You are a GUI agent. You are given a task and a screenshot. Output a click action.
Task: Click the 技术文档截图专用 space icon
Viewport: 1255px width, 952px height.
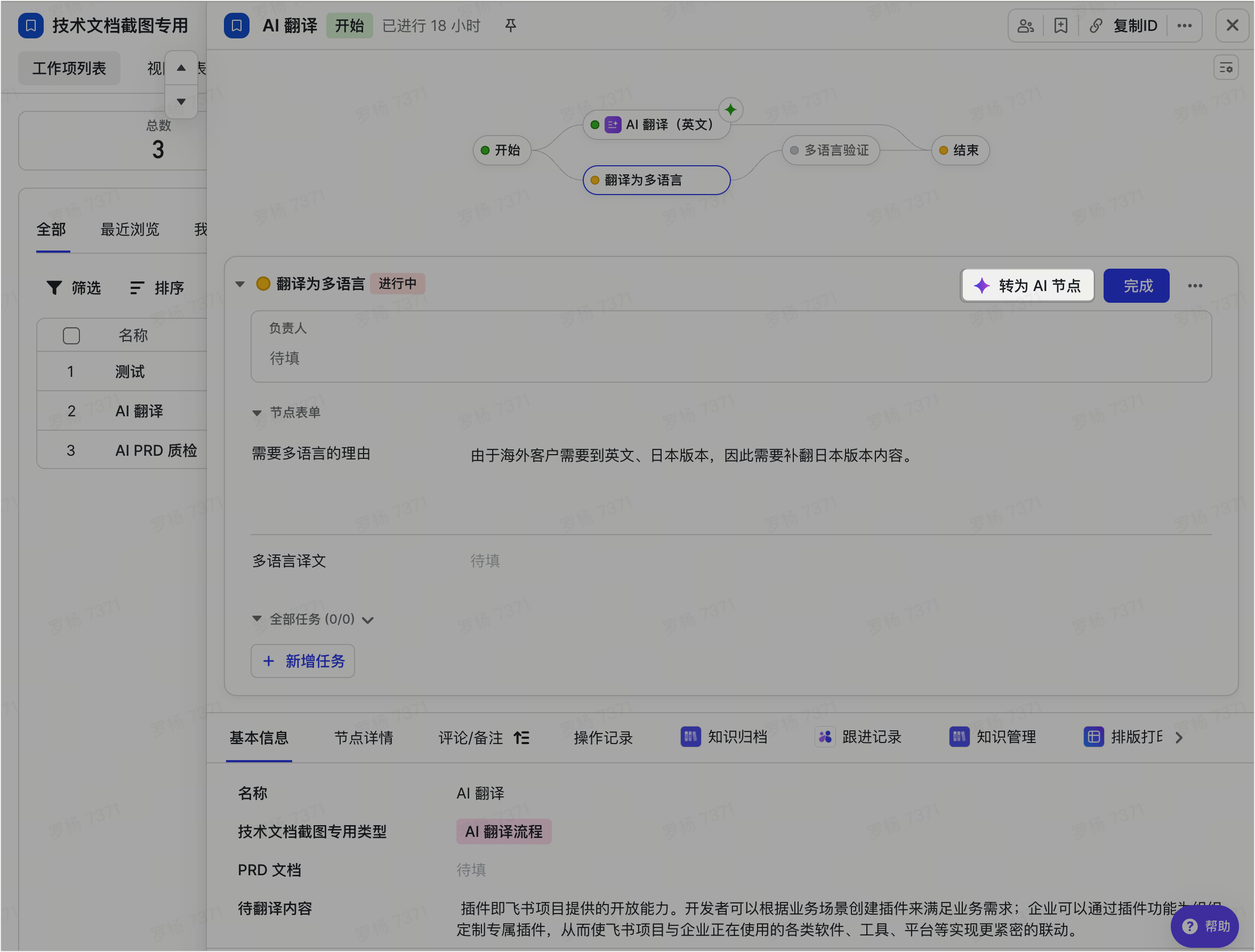(x=30, y=26)
